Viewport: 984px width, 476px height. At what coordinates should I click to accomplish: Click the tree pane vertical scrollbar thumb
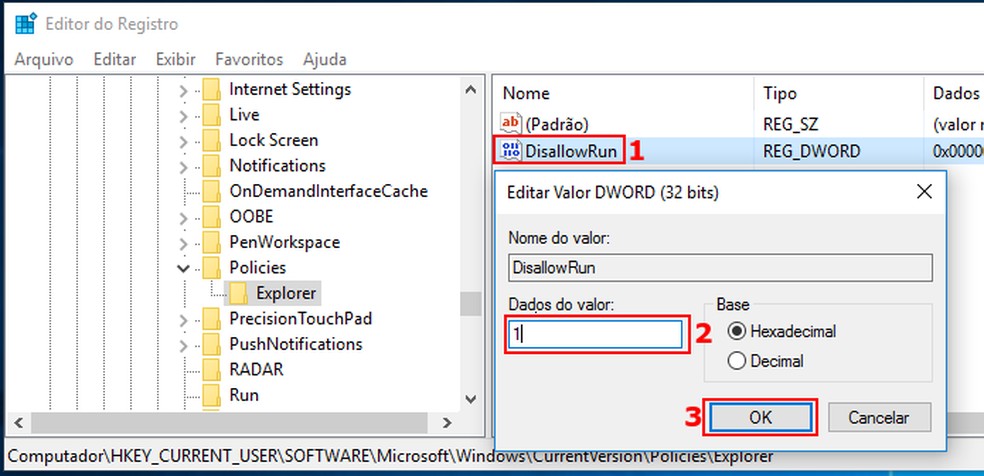pyautogui.click(x=469, y=303)
